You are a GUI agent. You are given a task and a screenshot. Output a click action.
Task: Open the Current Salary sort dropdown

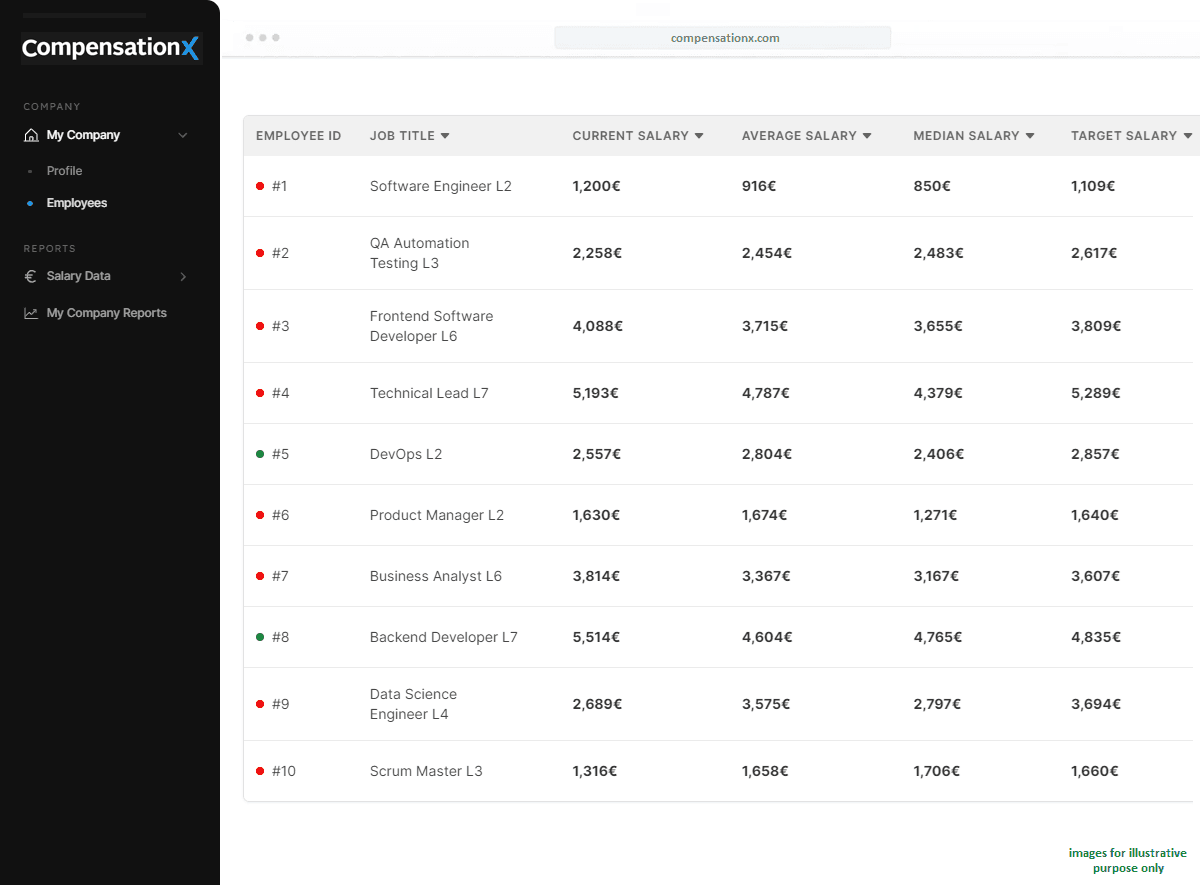(699, 136)
